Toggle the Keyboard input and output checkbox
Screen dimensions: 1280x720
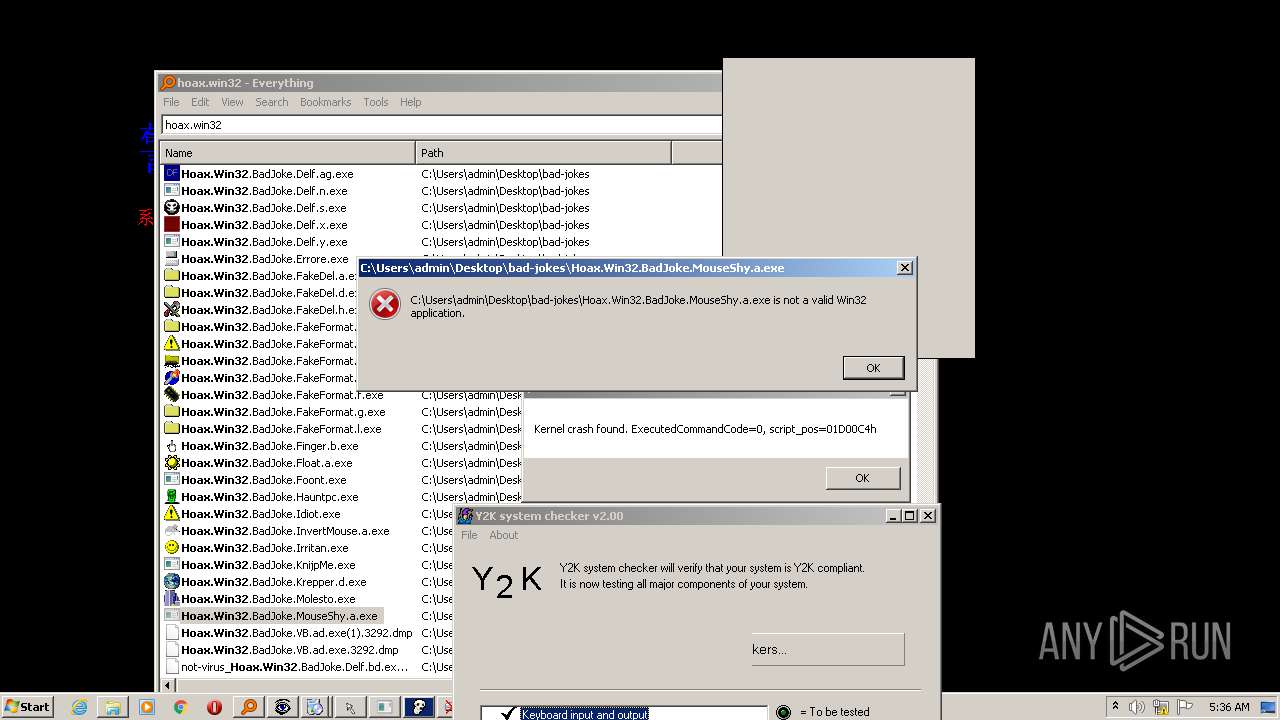(x=508, y=713)
